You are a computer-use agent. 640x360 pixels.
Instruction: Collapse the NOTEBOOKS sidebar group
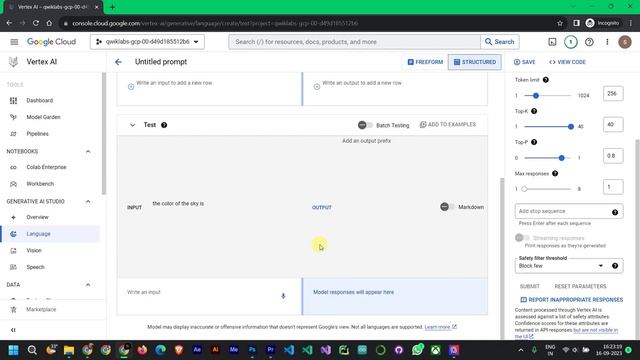[88, 151]
